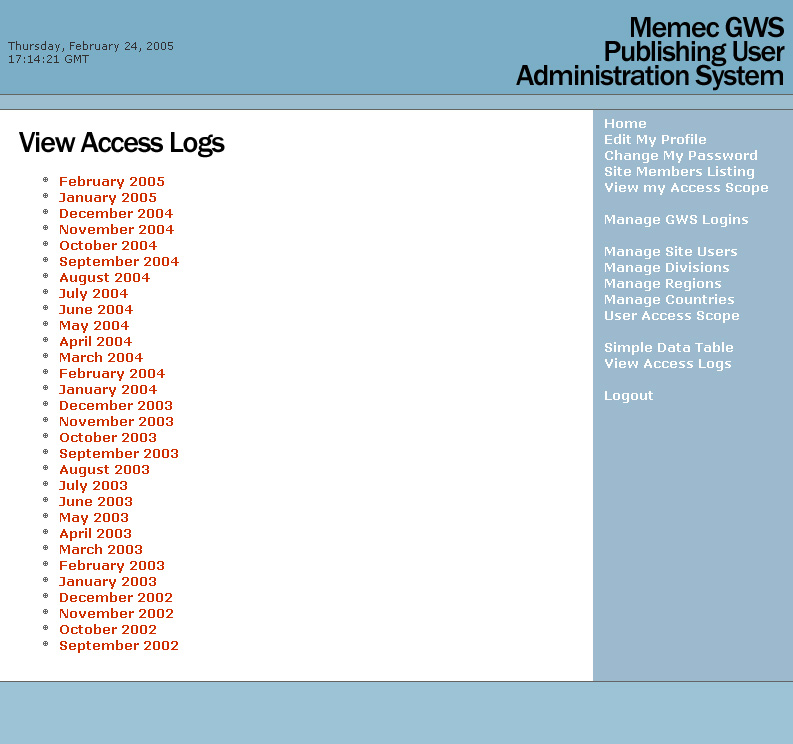This screenshot has height=744, width=793.
Task: Open July 2004 access log
Action: tap(94, 293)
